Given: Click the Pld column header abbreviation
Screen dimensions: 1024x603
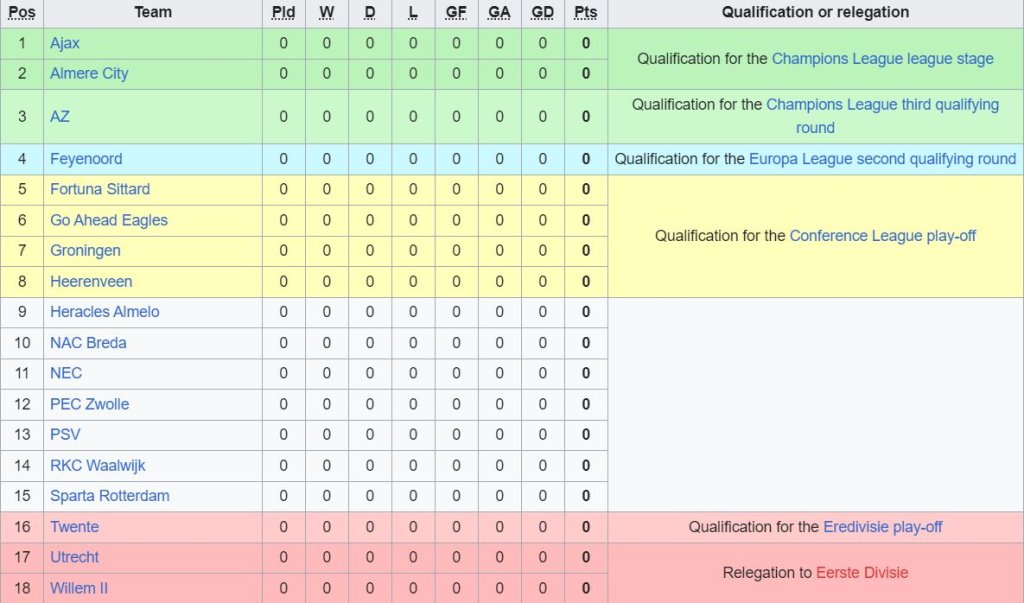Looking at the screenshot, I should (283, 12).
